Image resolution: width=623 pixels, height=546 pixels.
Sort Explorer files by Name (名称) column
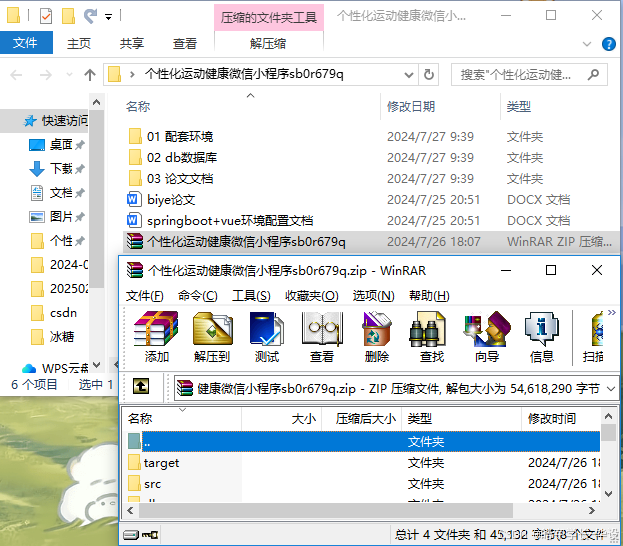tap(138, 106)
